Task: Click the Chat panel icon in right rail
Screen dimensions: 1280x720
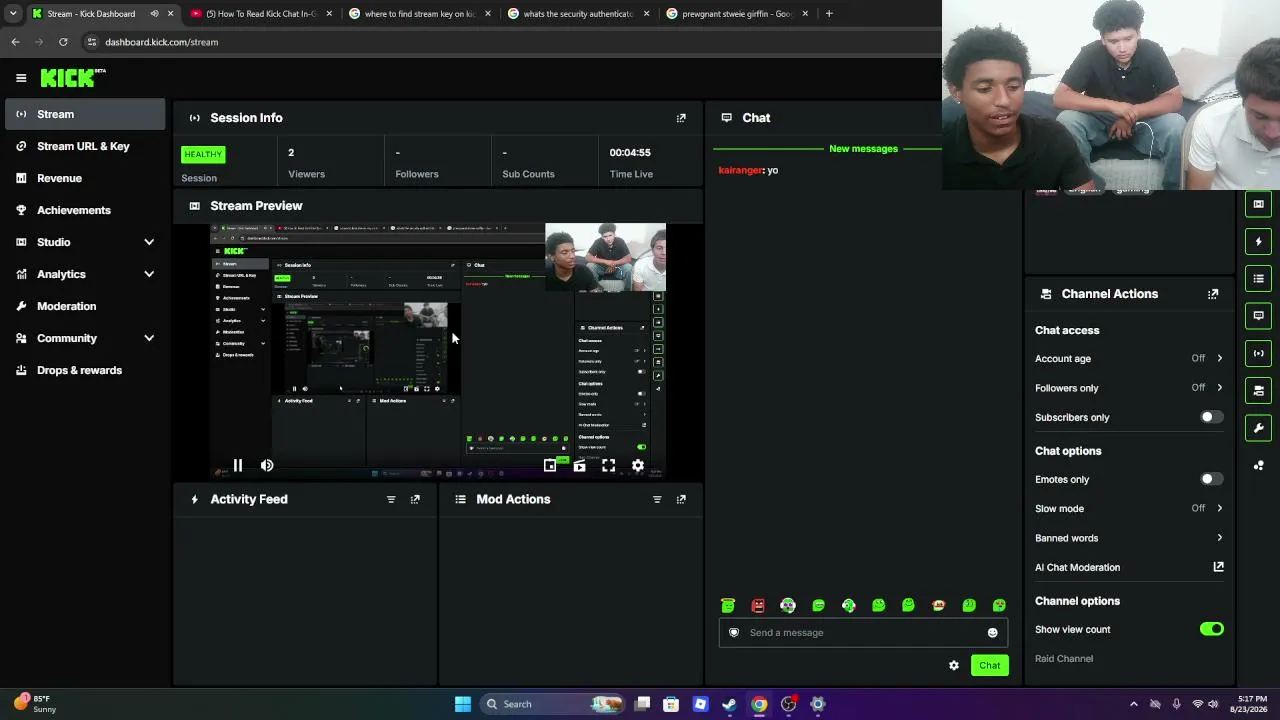Action: [x=1258, y=316]
